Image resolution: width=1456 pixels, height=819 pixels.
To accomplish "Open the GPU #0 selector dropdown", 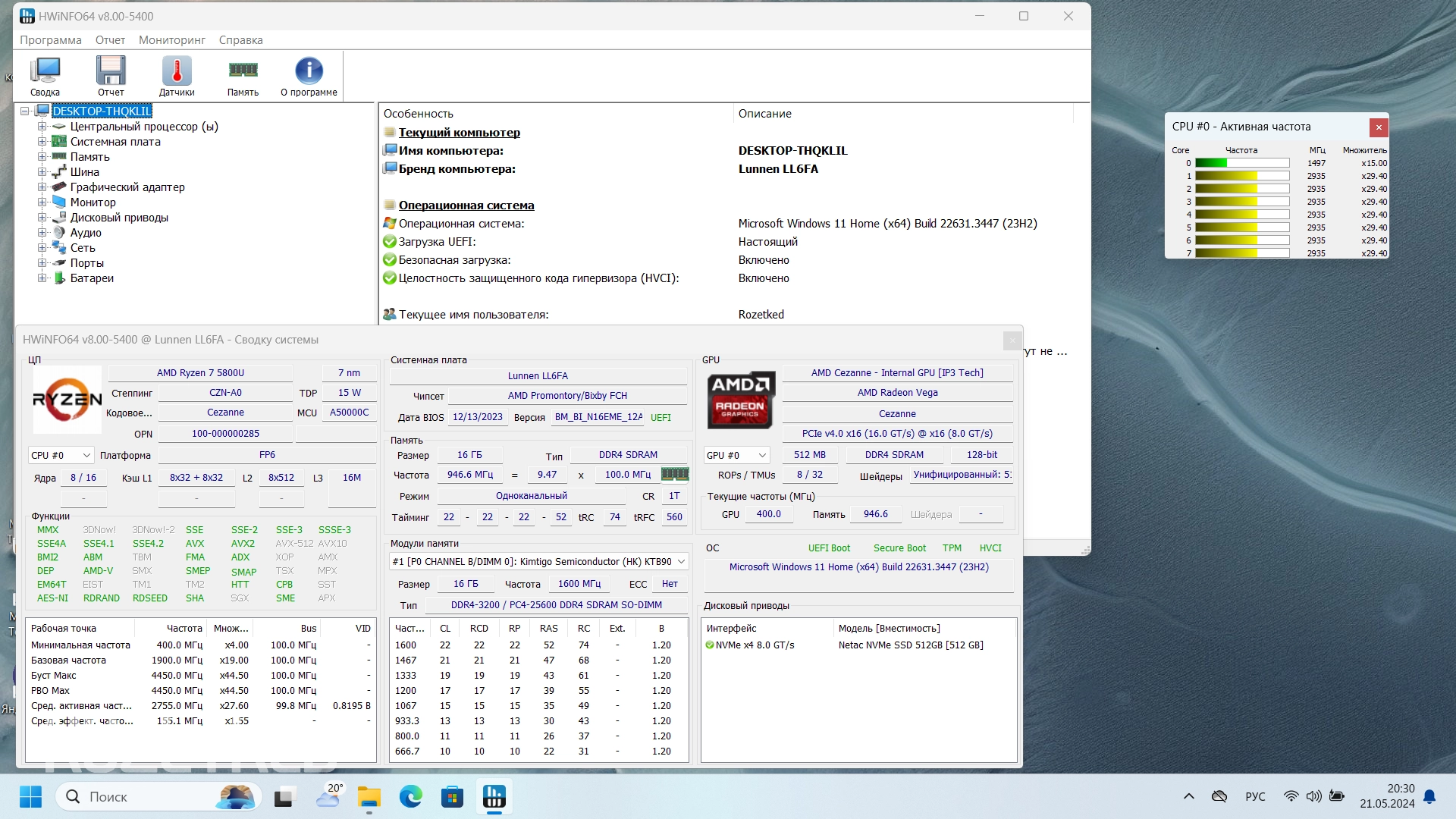I will click(737, 455).
